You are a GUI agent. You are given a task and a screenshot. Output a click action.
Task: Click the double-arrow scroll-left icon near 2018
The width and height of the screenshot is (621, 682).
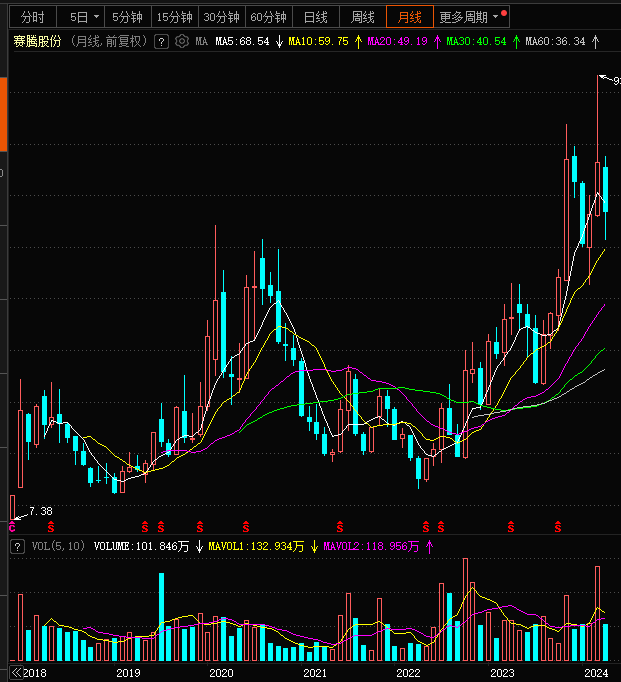click(15, 672)
